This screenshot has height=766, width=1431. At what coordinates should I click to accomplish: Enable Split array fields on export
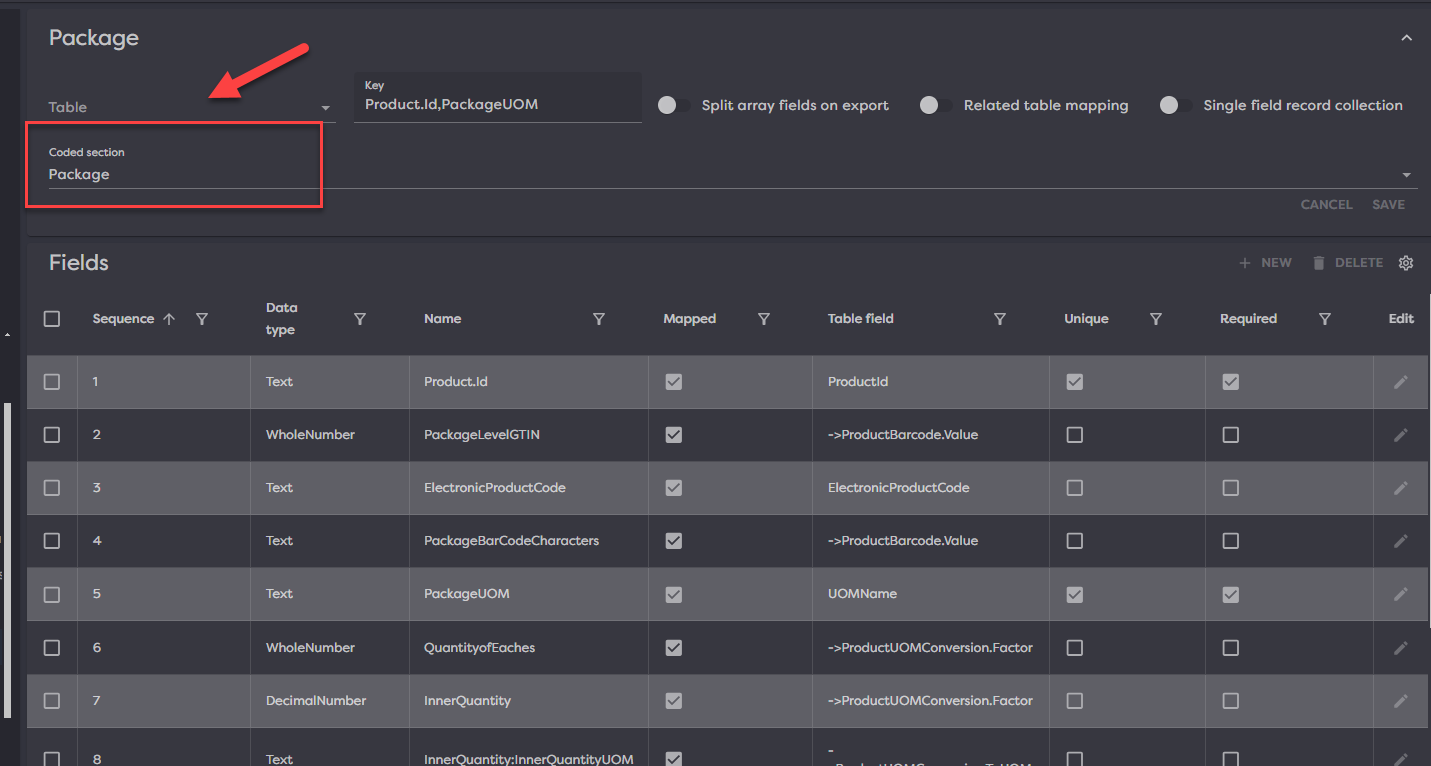pyautogui.click(x=673, y=106)
